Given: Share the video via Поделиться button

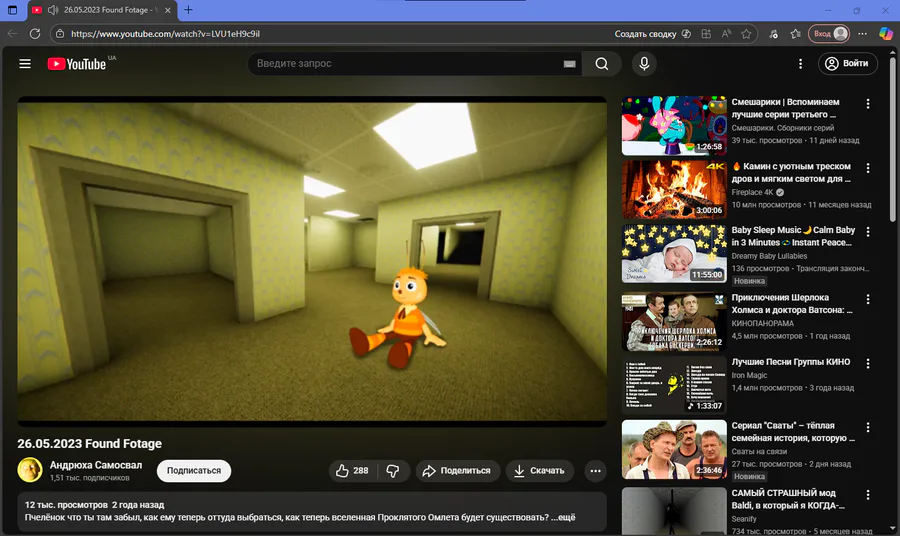Looking at the screenshot, I should pos(457,471).
